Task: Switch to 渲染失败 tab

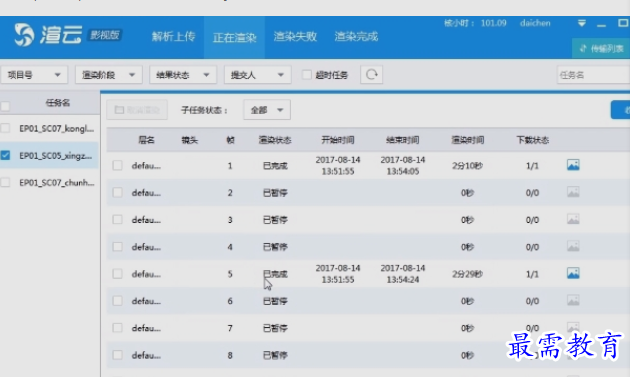Action: (295, 37)
